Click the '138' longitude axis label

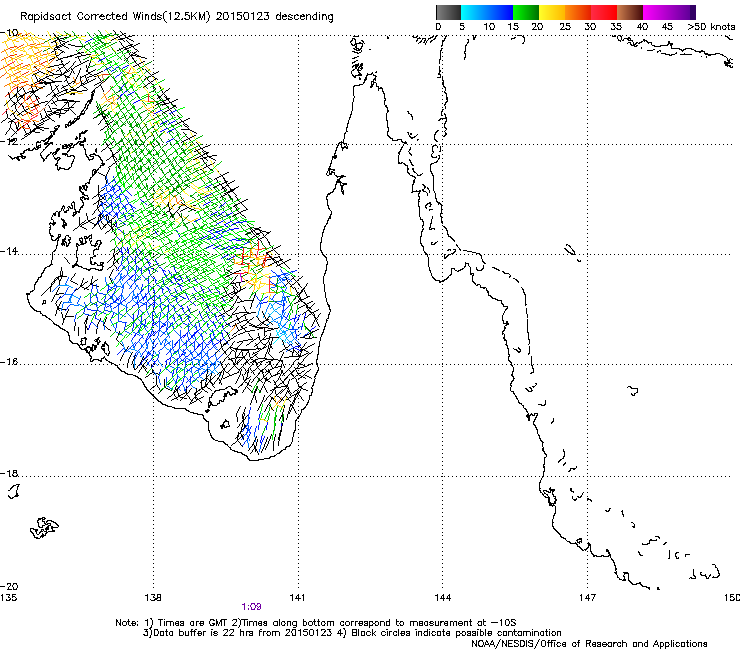[153, 598]
